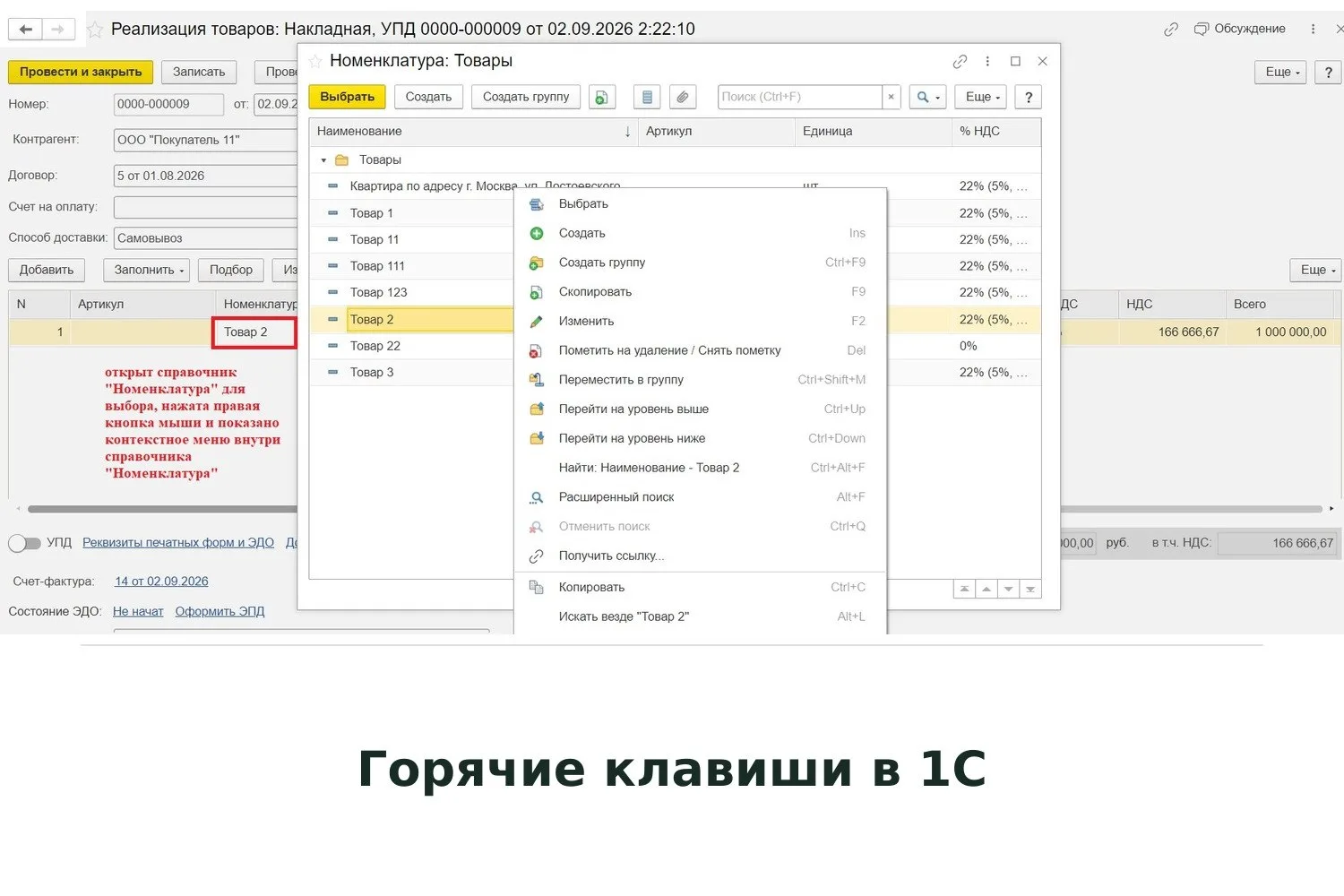Click the Добавить button
Viewport: 1344px width, 896px height.
[47, 270]
